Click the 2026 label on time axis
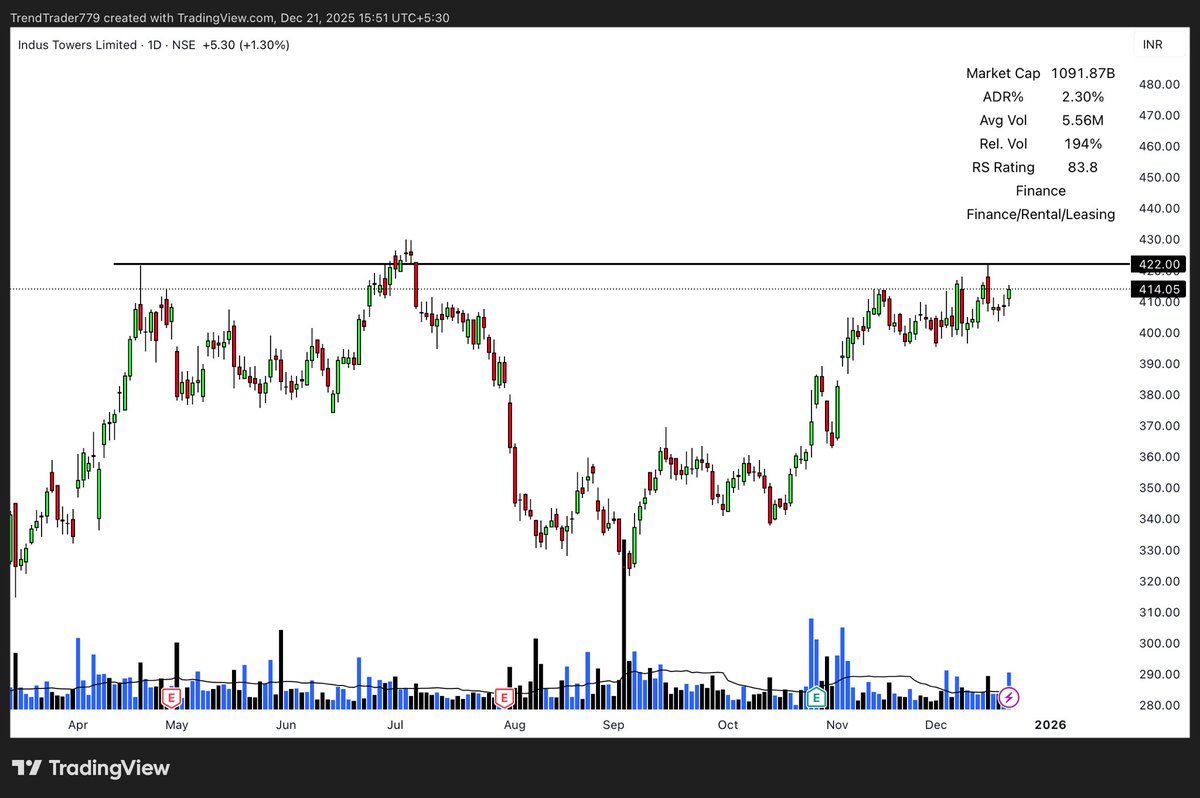The width and height of the screenshot is (1200, 798). [1051, 724]
